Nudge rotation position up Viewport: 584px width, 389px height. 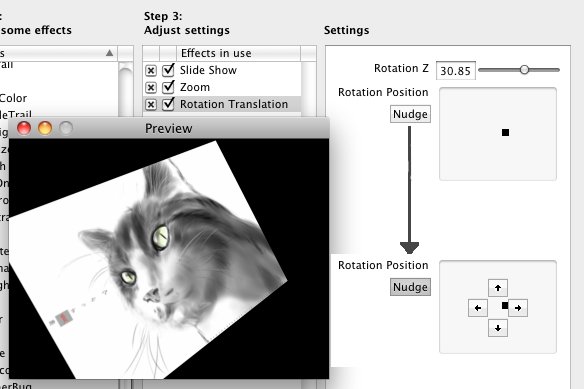[x=498, y=288]
